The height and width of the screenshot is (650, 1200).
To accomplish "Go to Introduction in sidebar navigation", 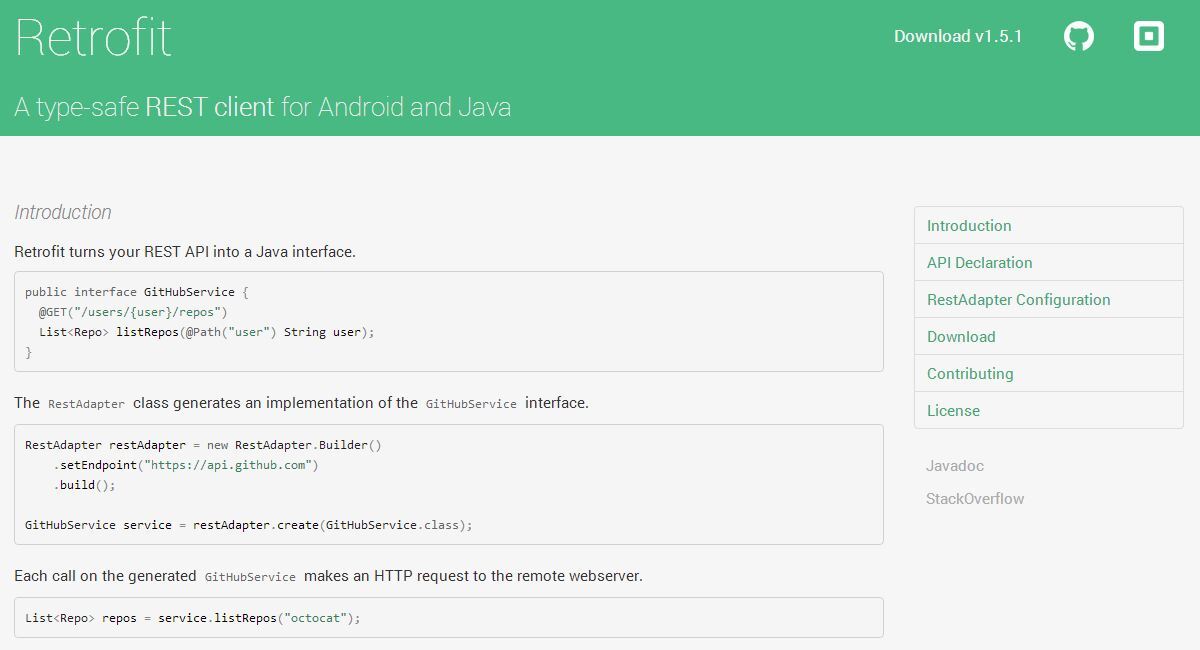I will coord(1049,225).
